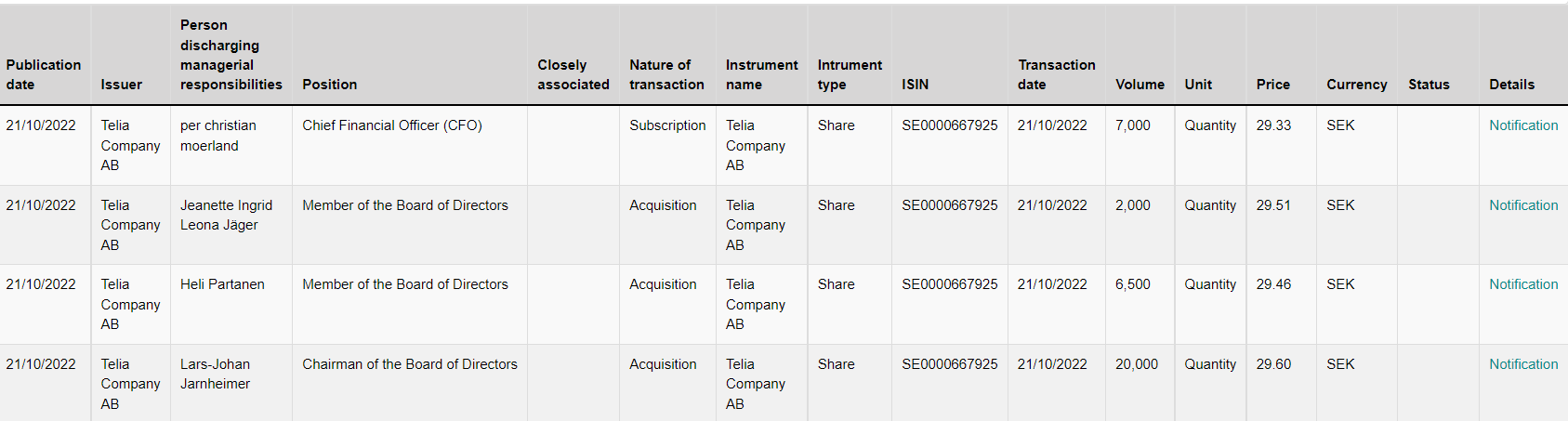The width and height of the screenshot is (1568, 421).
Task: Click the Closely associated column header
Action: pyautogui.click(x=573, y=74)
